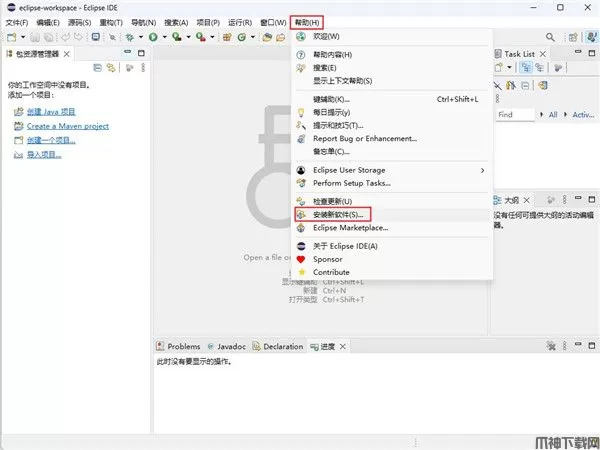Click the Save All toolbar icon
Screen dimensions: 600x450
(48, 37)
